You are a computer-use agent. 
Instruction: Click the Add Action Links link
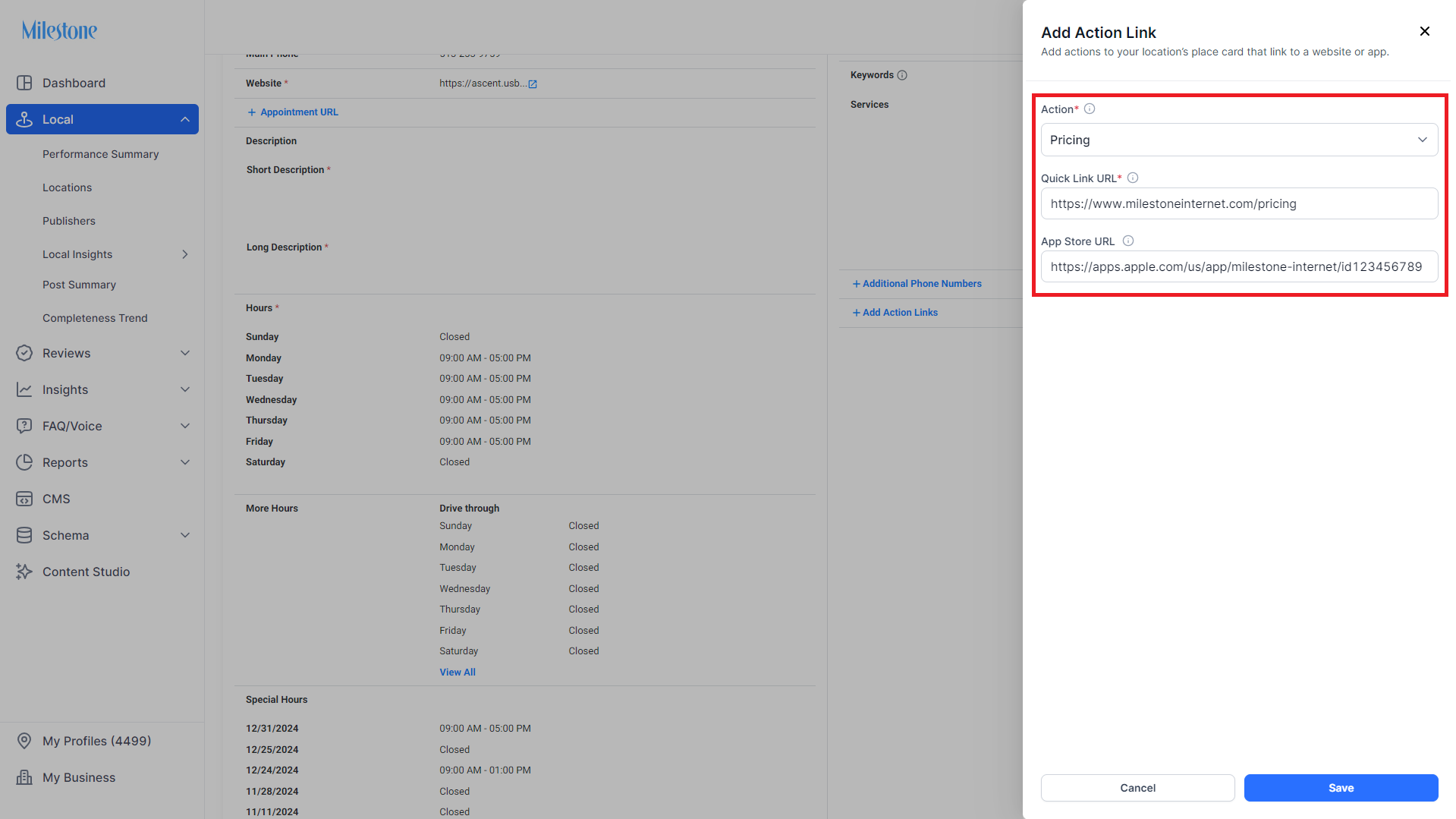coord(900,313)
